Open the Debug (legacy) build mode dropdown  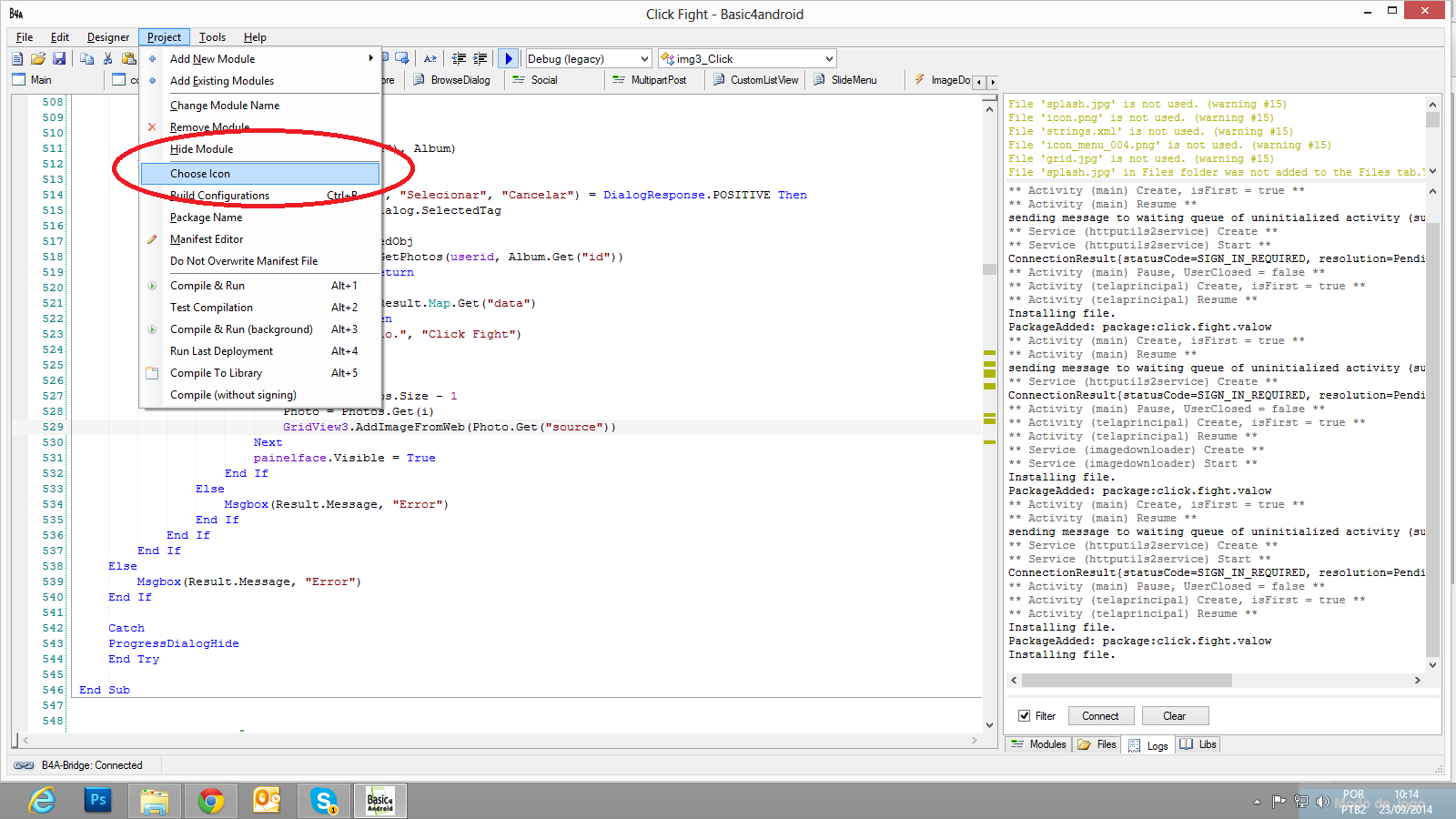pos(589,59)
